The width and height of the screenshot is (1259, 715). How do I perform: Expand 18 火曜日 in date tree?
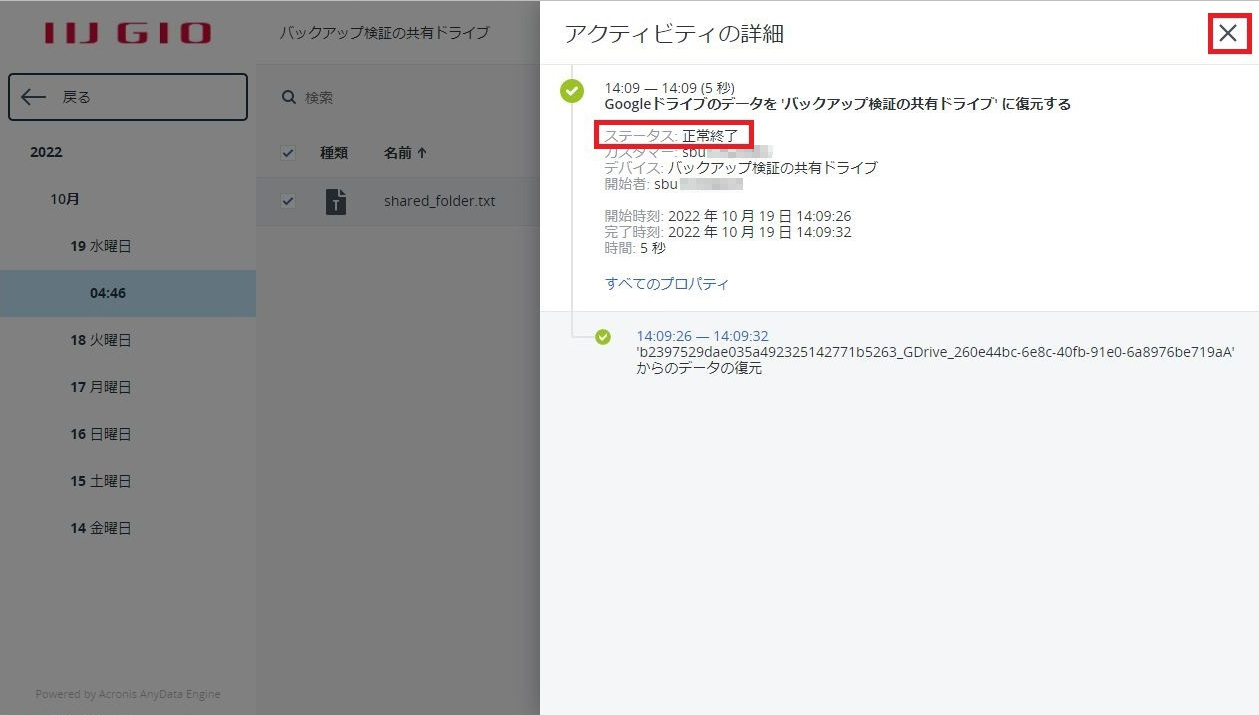point(101,340)
